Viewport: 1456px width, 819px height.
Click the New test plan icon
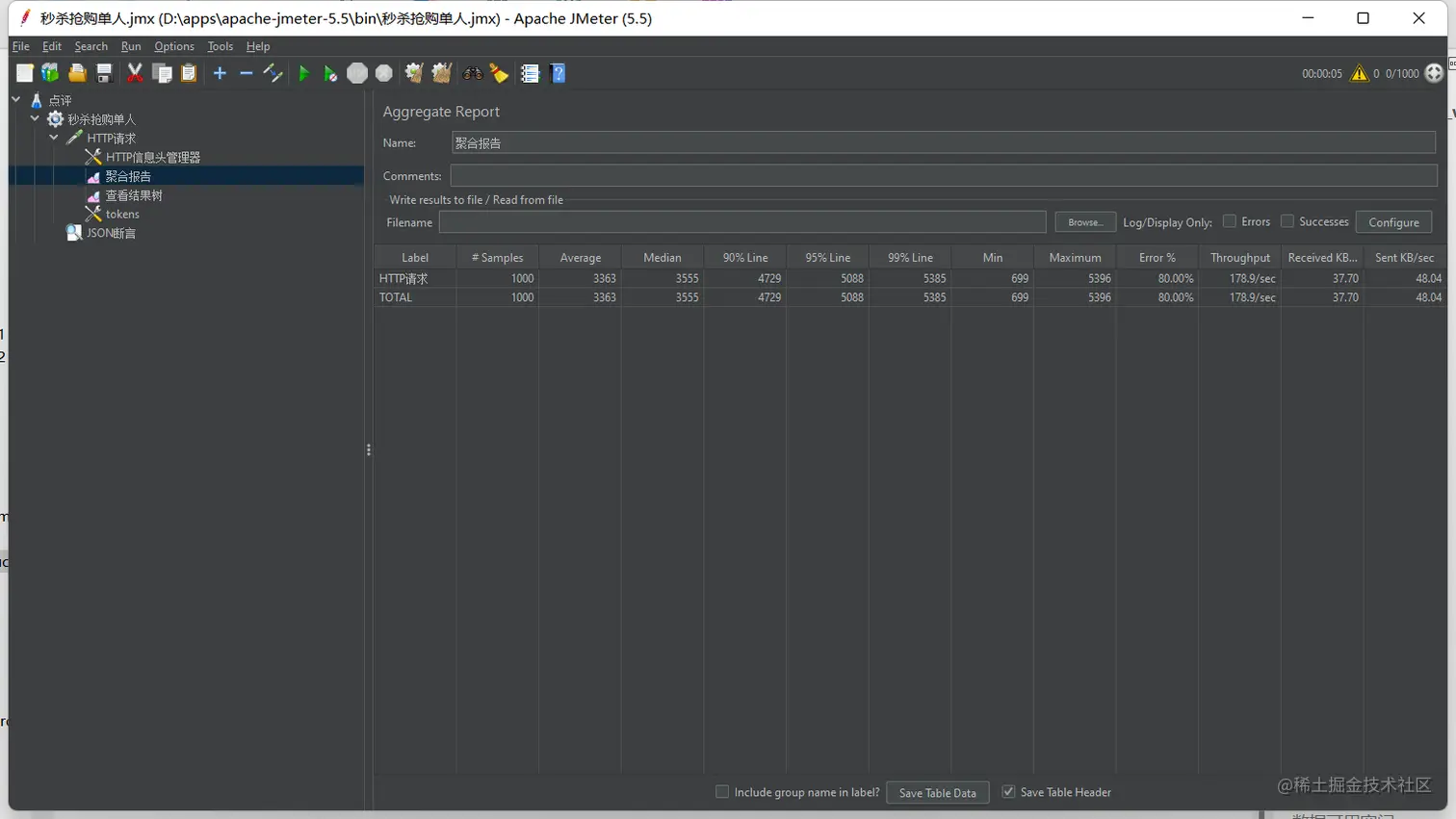coord(25,73)
